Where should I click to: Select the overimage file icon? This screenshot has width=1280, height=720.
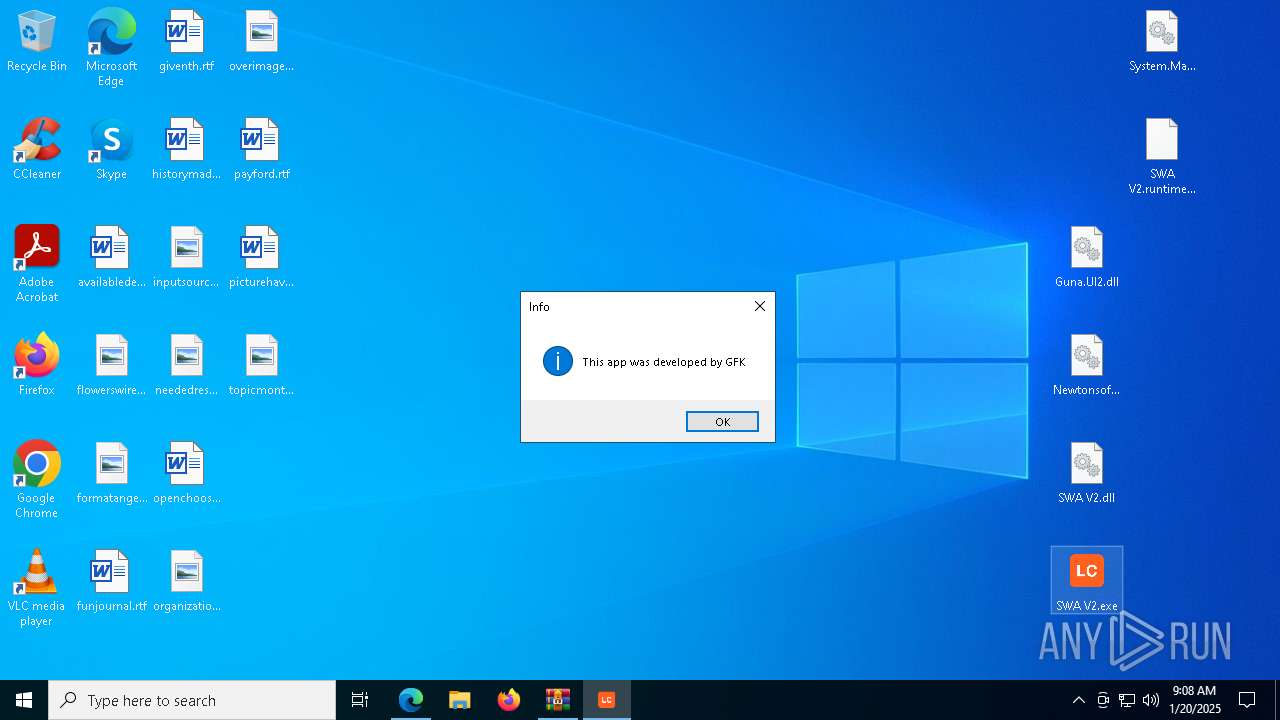point(261,42)
